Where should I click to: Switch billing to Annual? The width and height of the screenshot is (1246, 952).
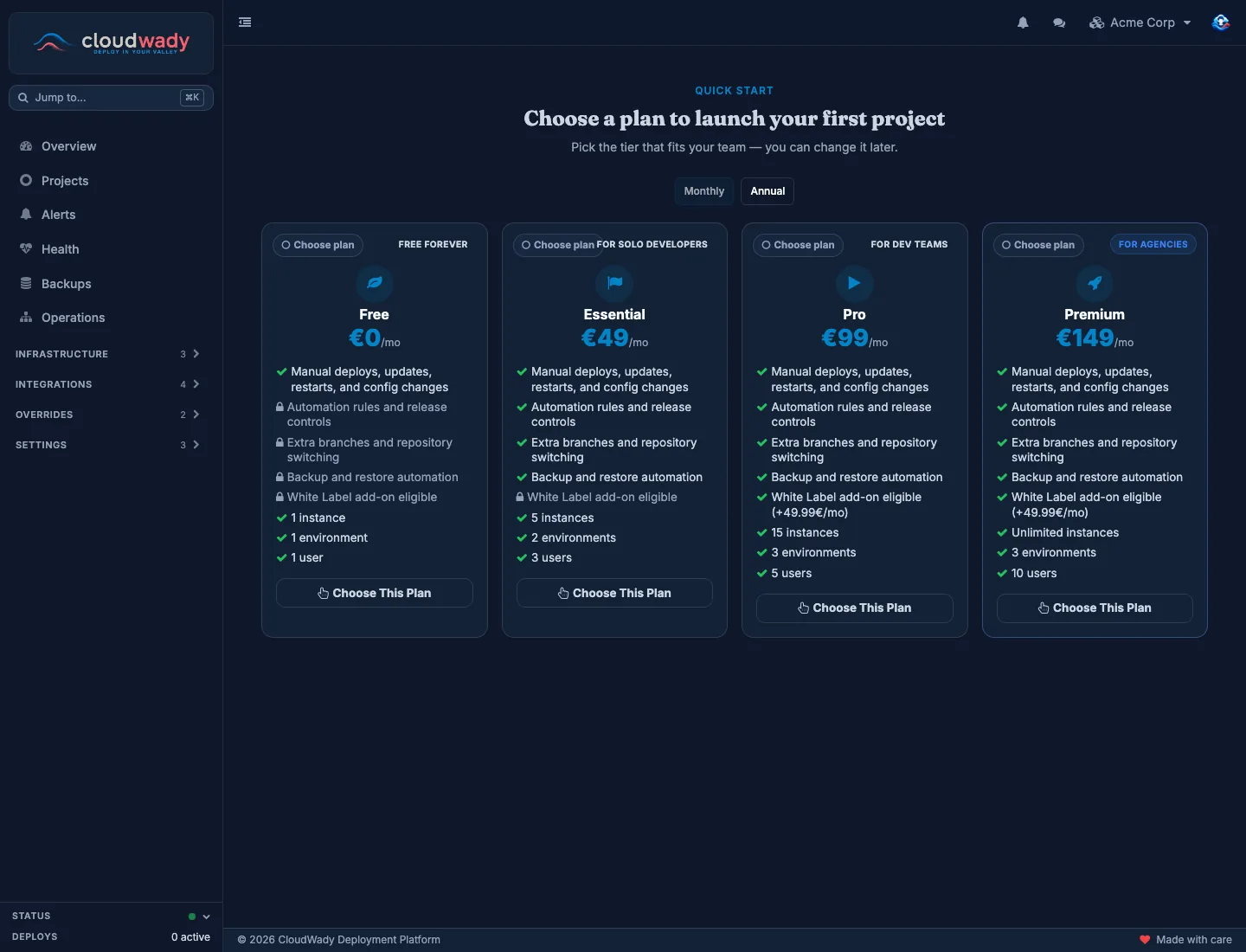[x=768, y=191]
